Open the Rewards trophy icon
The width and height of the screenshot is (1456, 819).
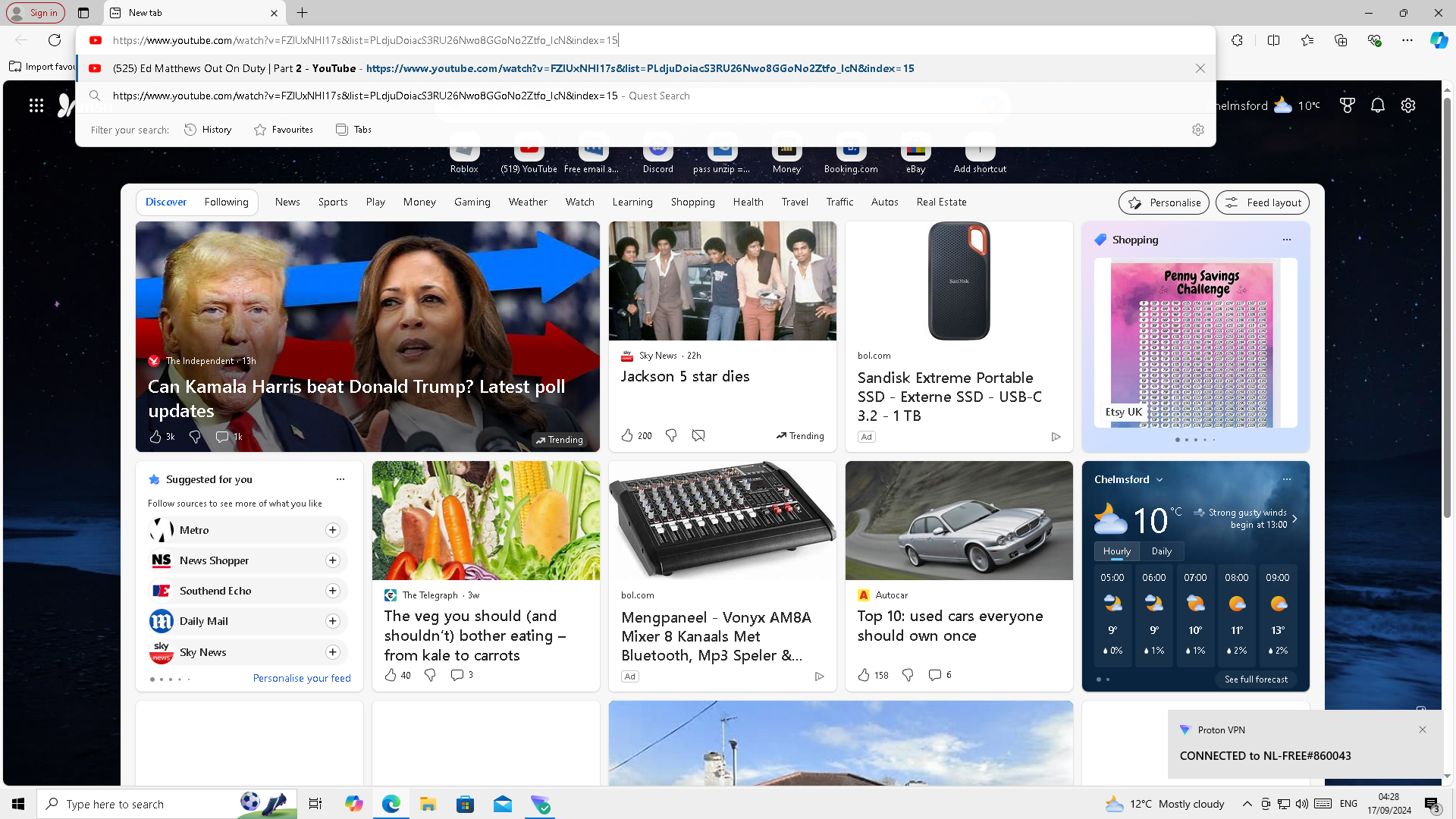pyautogui.click(x=1348, y=105)
